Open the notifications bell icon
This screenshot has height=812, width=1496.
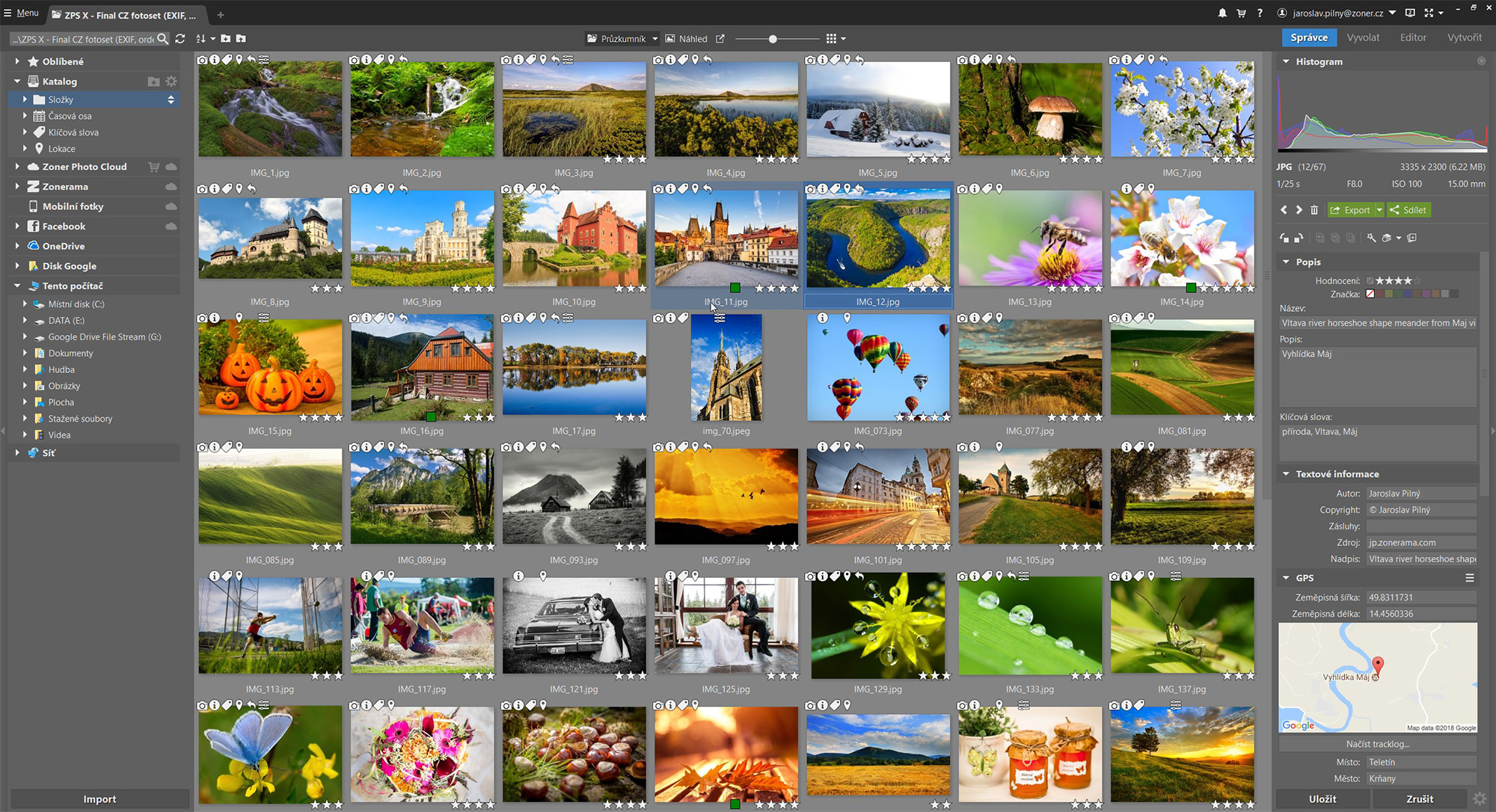tap(1222, 13)
